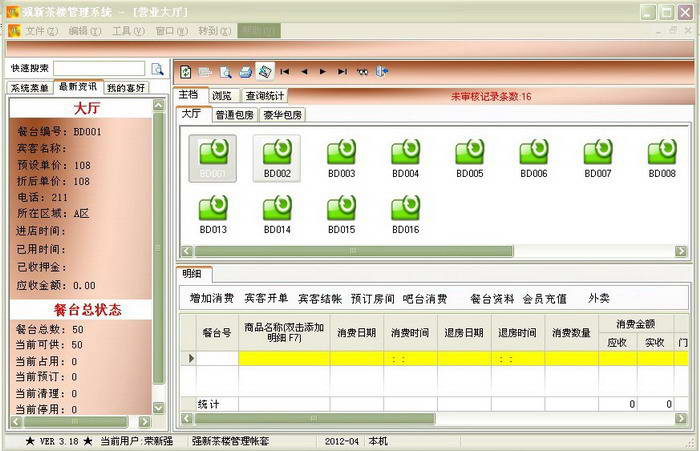Switch to the 我的喜好 tab
The width and height of the screenshot is (700, 451).
pyautogui.click(x=126, y=88)
